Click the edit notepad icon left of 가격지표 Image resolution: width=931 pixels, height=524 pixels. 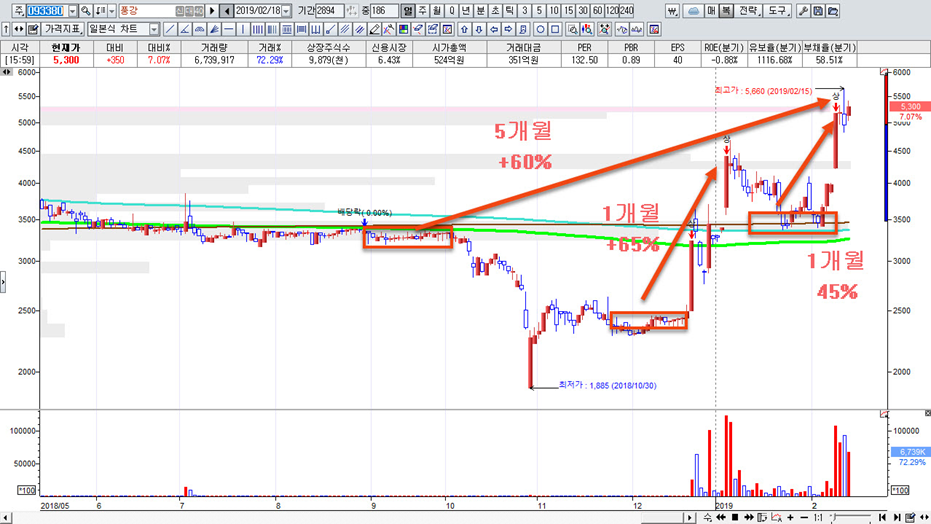tap(33, 28)
